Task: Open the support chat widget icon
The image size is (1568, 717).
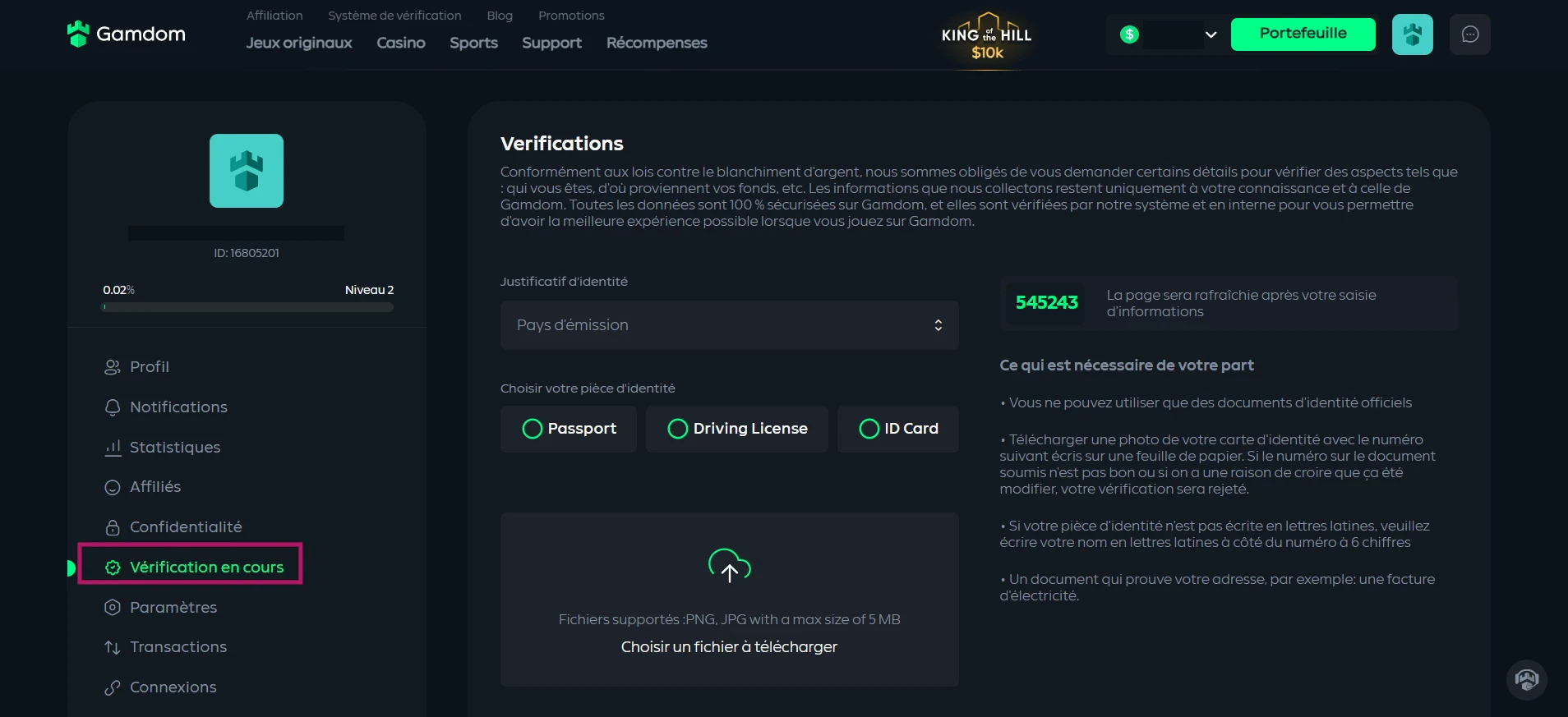Action: pos(1527,680)
